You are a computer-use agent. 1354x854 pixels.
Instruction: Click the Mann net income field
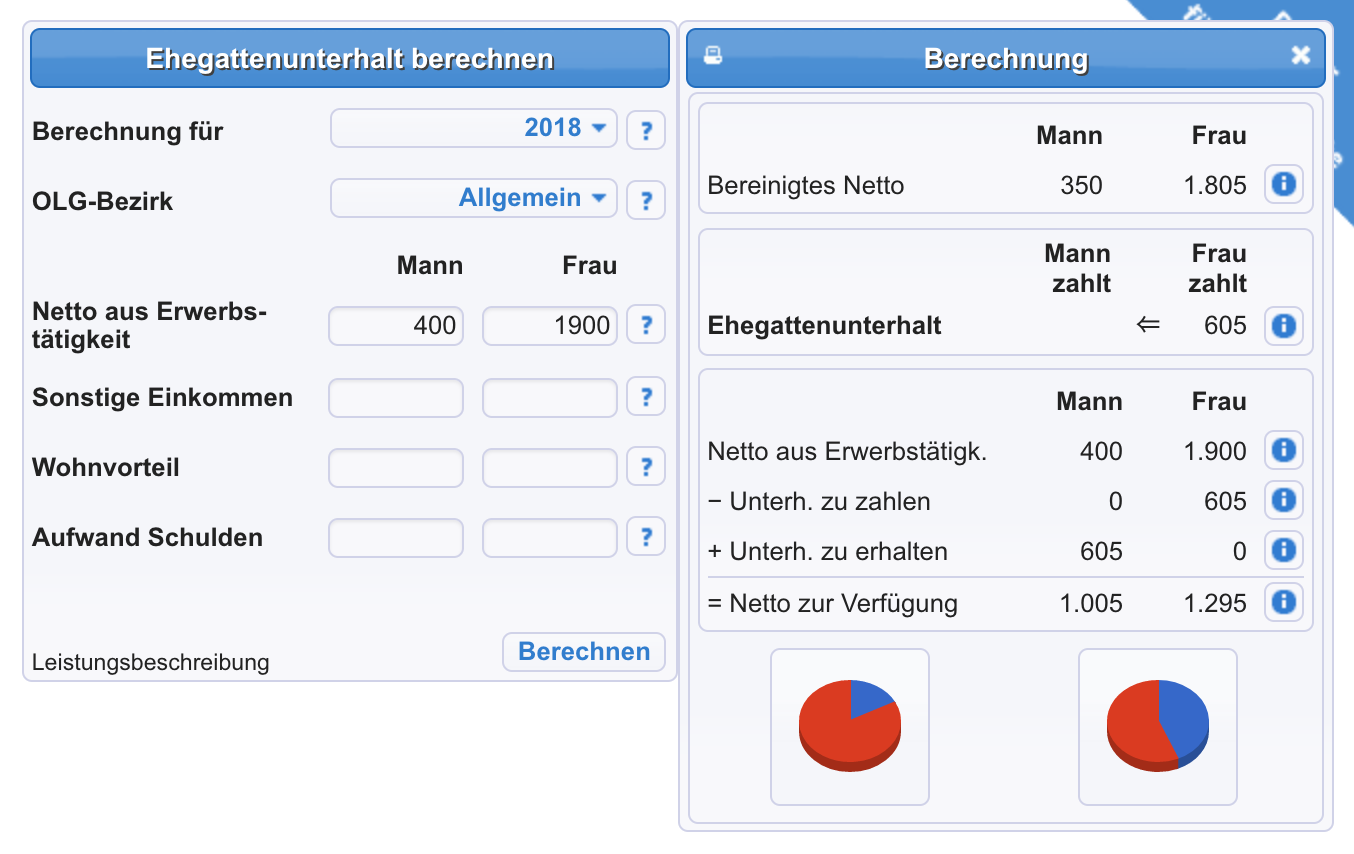click(396, 326)
